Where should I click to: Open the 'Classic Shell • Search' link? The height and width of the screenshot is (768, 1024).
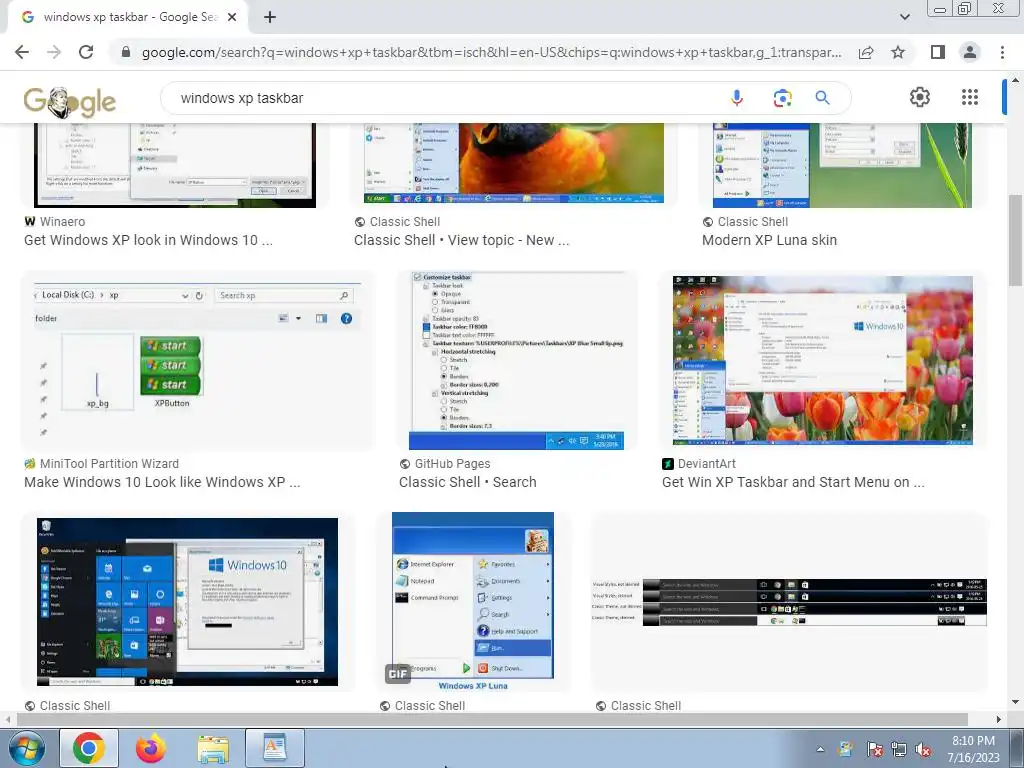(x=468, y=482)
